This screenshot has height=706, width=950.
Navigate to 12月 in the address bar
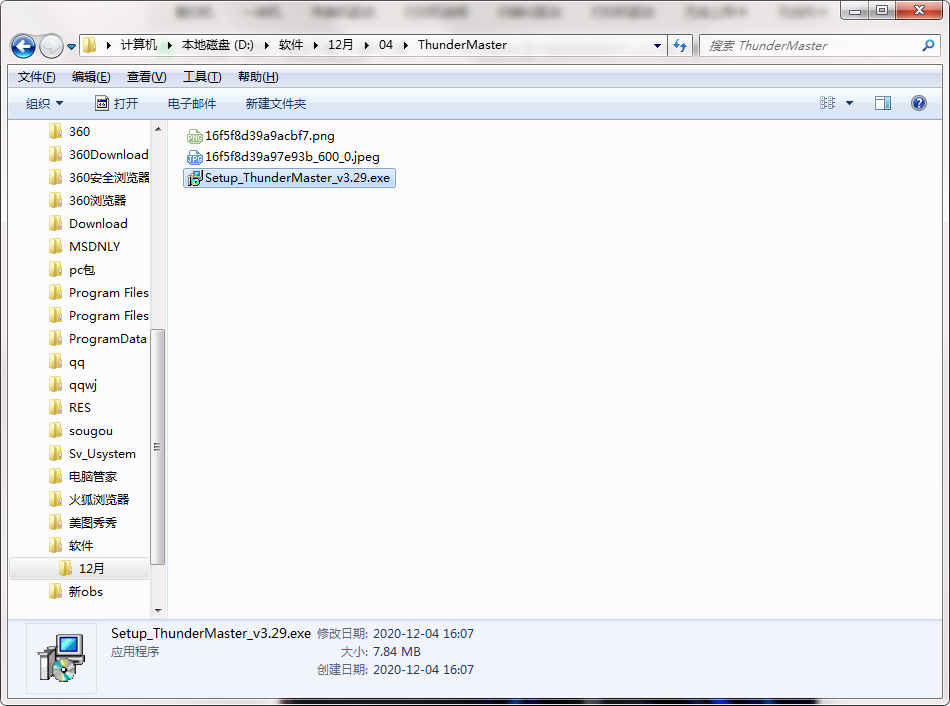coord(340,45)
